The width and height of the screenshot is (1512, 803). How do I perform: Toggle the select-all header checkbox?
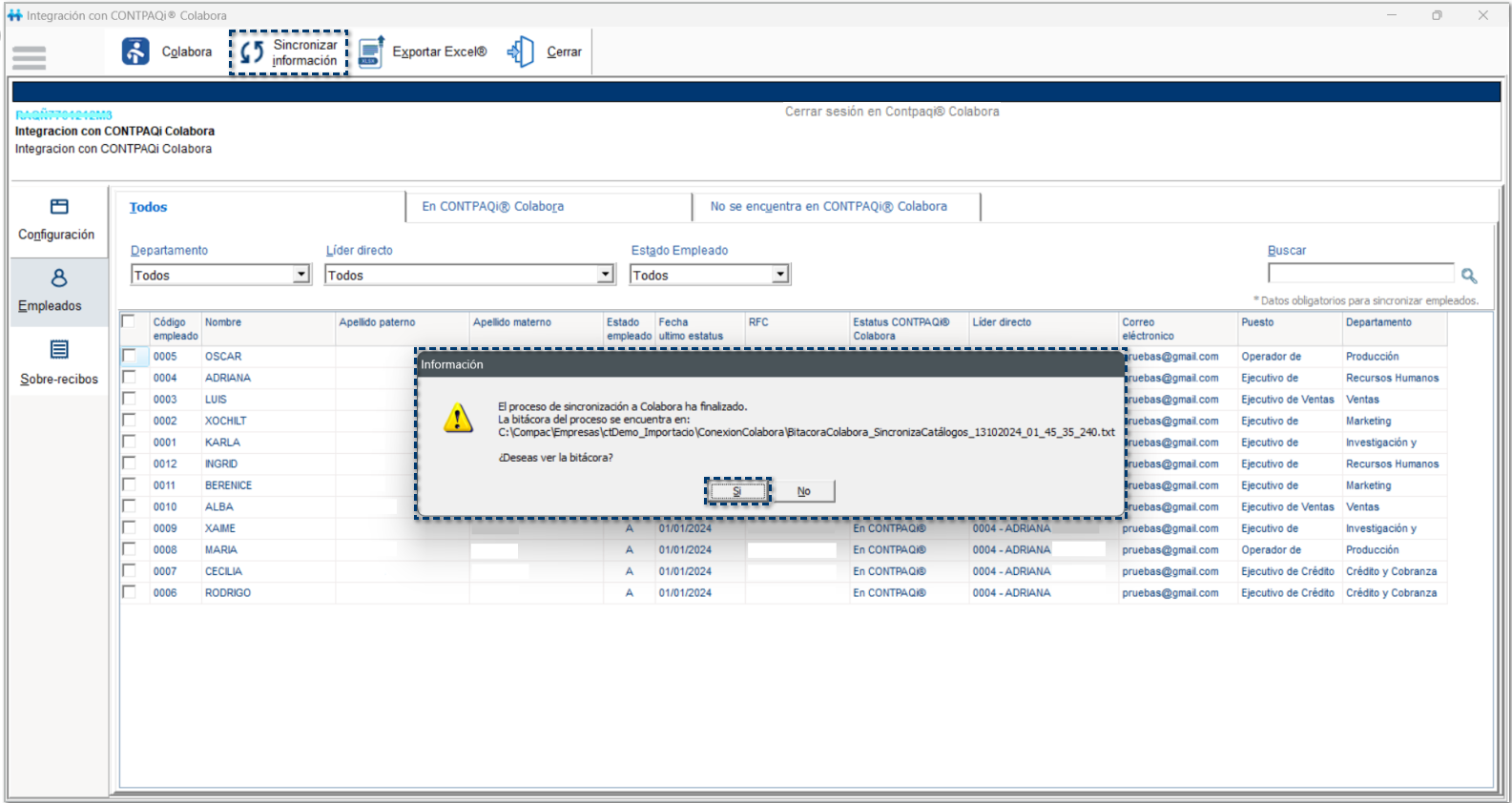[129, 321]
